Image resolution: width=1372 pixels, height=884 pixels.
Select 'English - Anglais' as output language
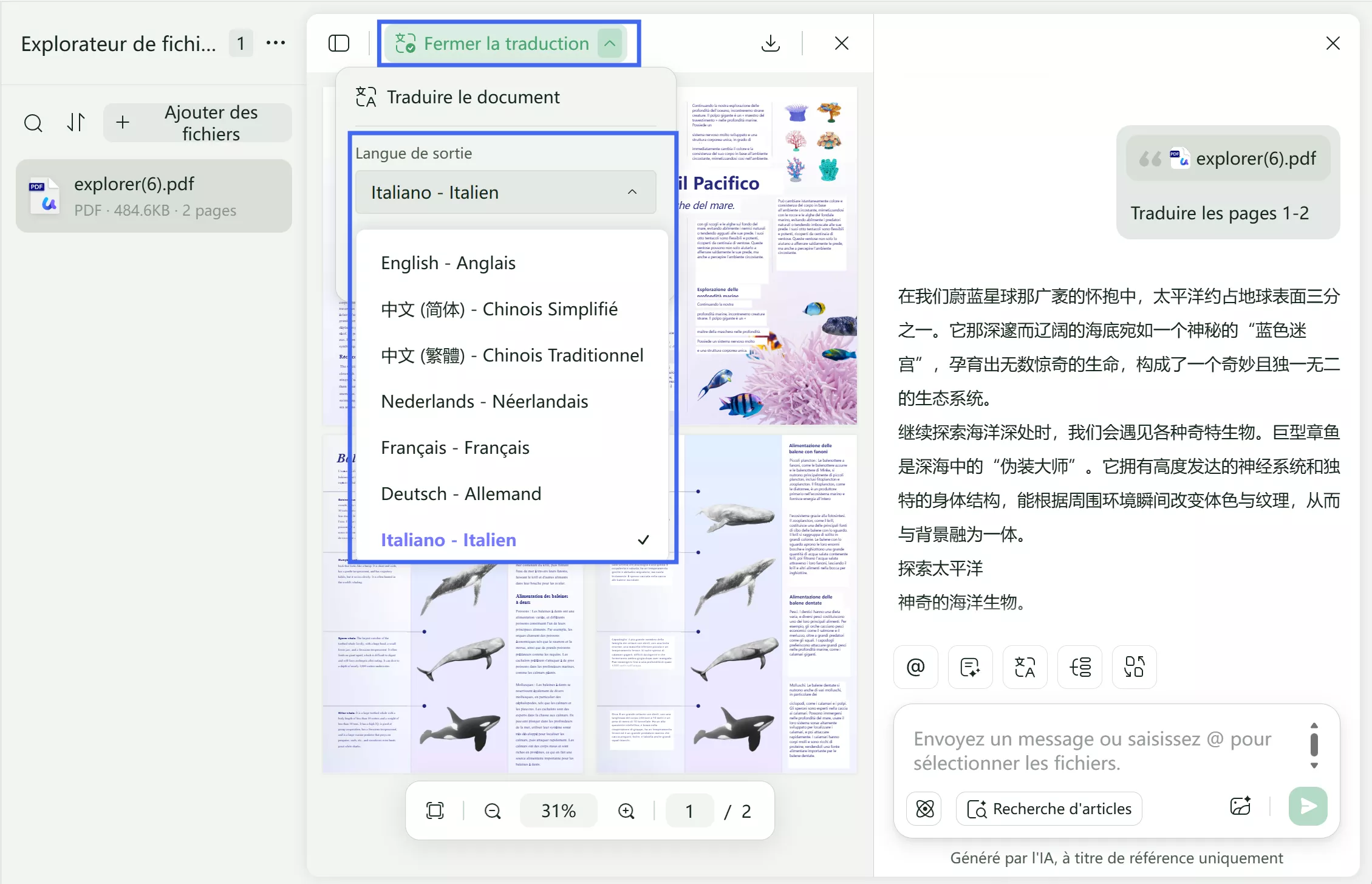coord(448,262)
